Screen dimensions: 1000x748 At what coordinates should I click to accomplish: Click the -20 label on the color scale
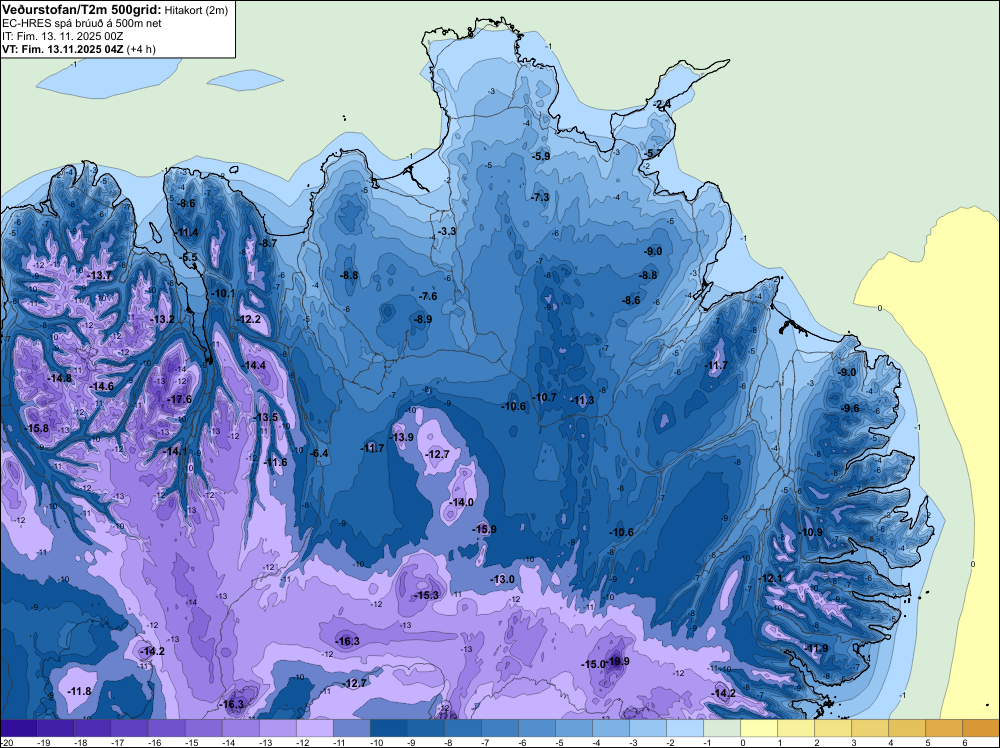(6, 743)
